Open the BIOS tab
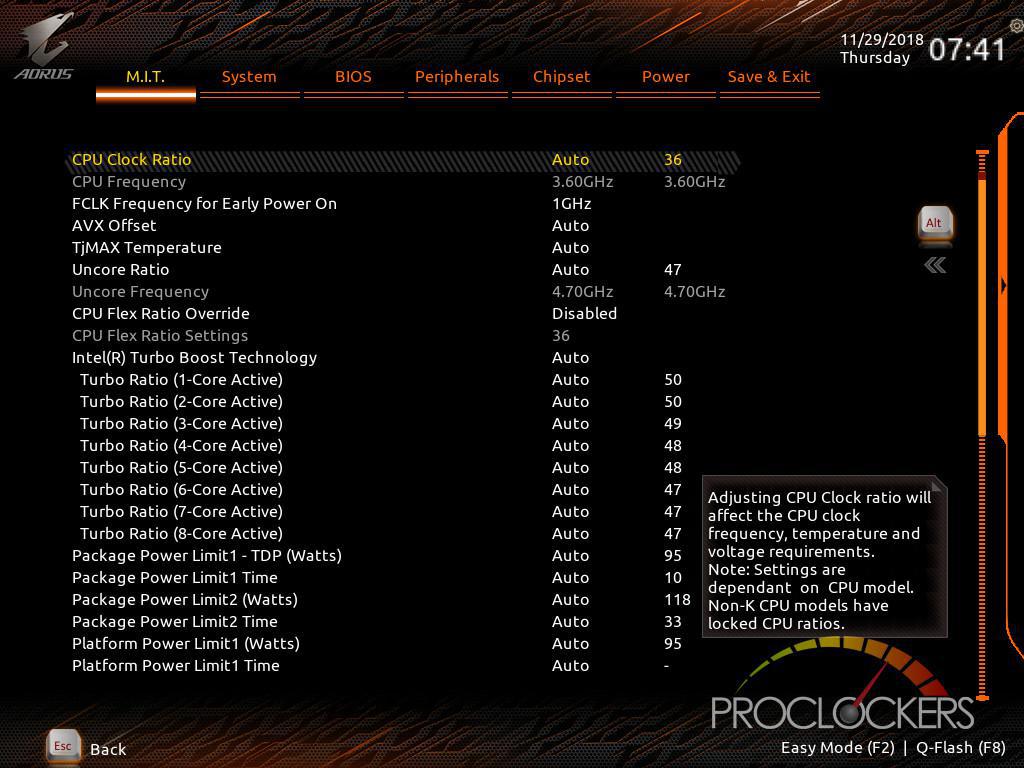The image size is (1024, 768). click(353, 78)
